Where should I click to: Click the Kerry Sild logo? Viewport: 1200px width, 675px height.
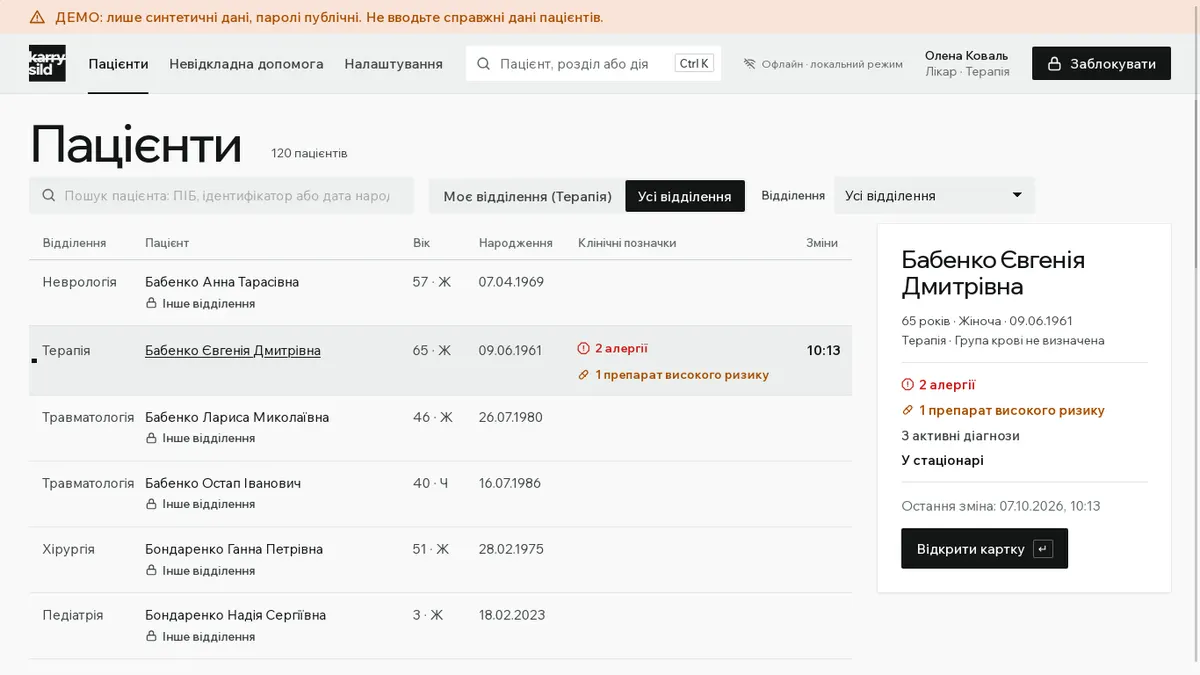pos(47,63)
